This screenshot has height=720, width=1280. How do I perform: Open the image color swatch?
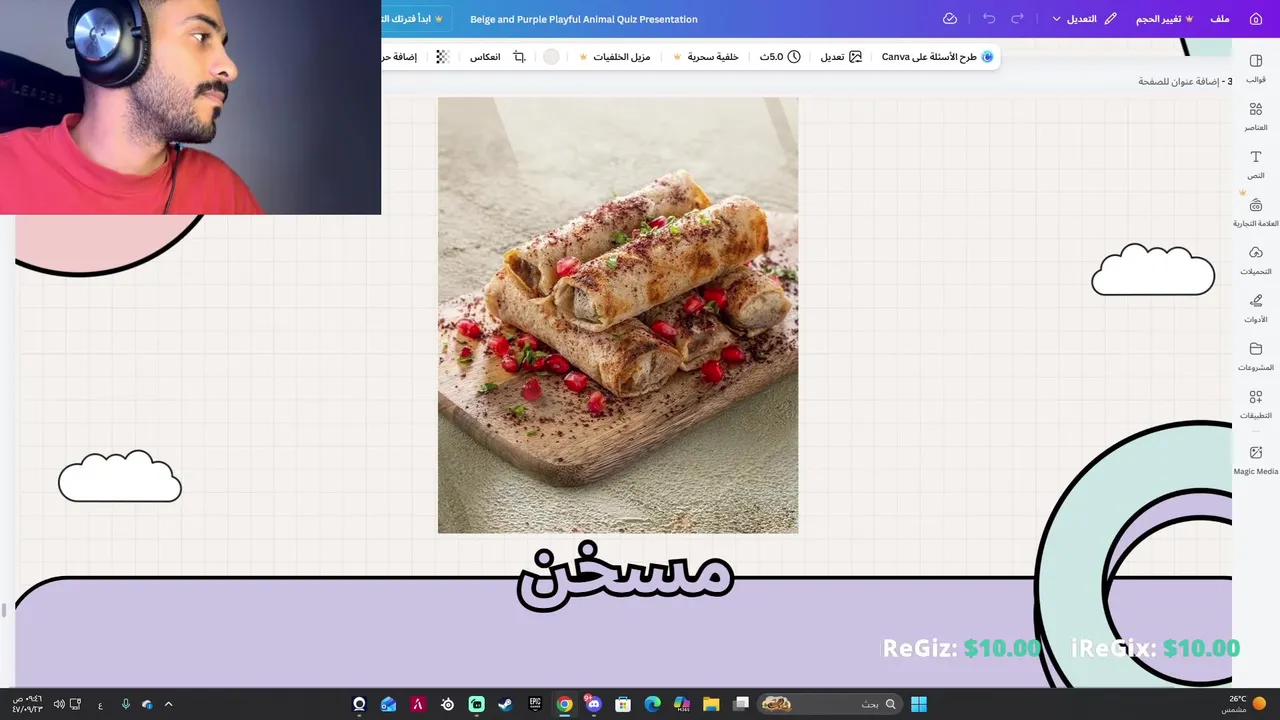[551, 57]
